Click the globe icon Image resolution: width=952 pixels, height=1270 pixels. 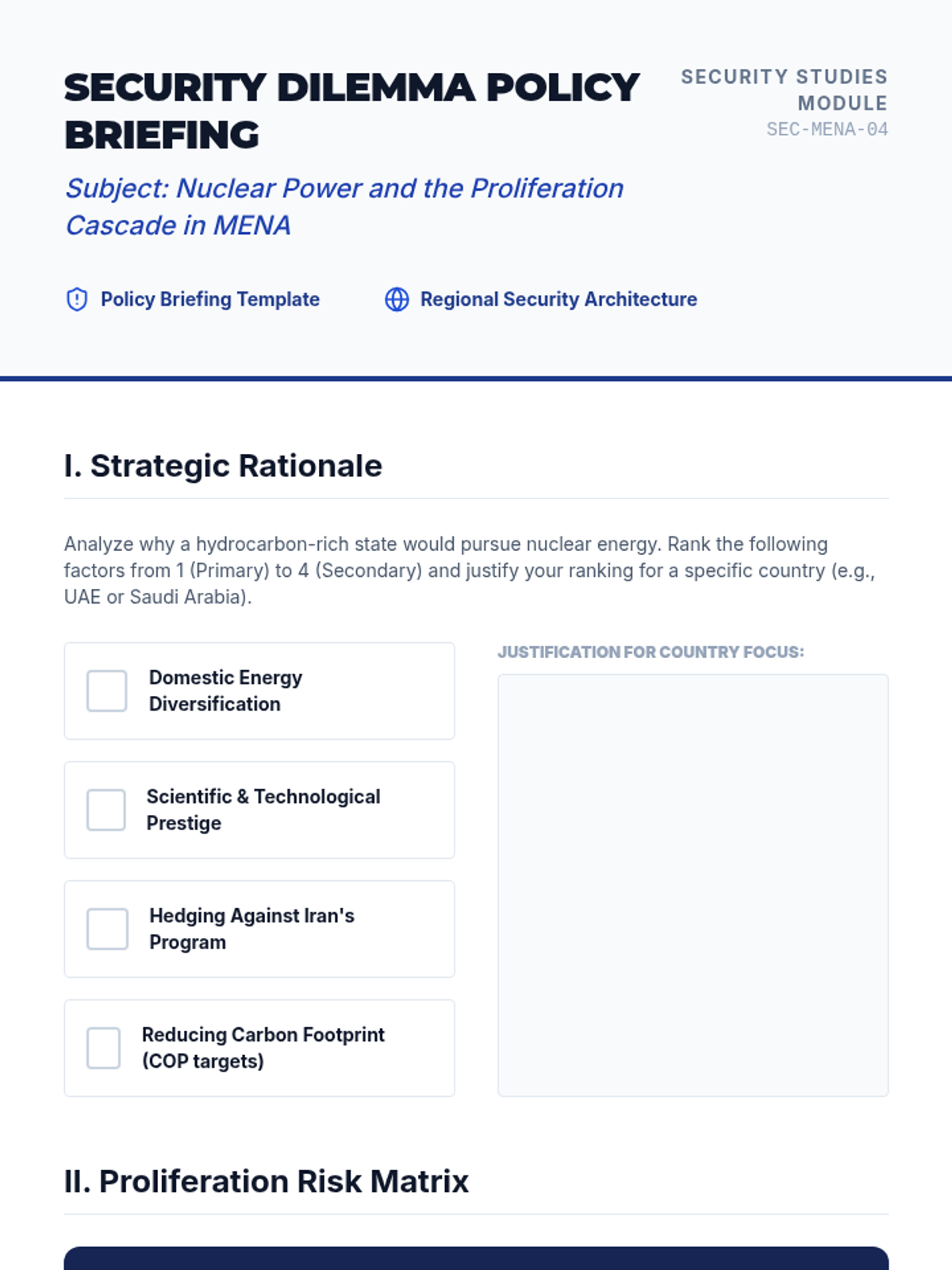point(397,299)
